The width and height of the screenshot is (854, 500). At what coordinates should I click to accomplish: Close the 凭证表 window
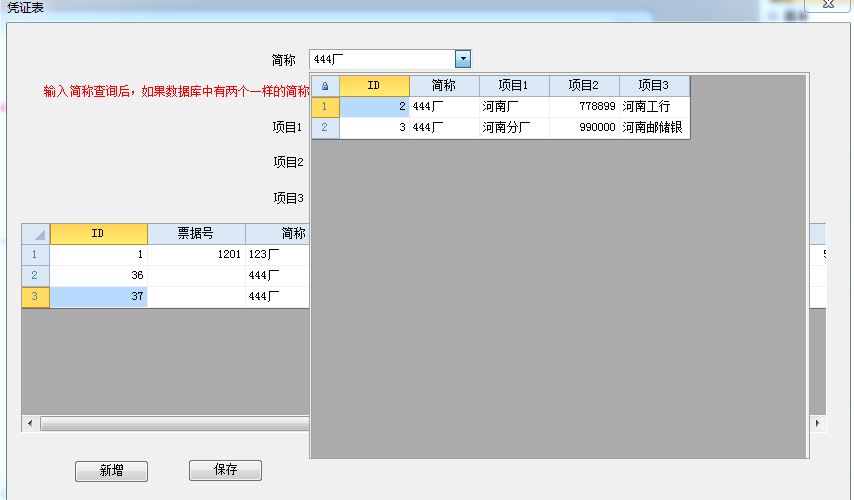click(828, 4)
